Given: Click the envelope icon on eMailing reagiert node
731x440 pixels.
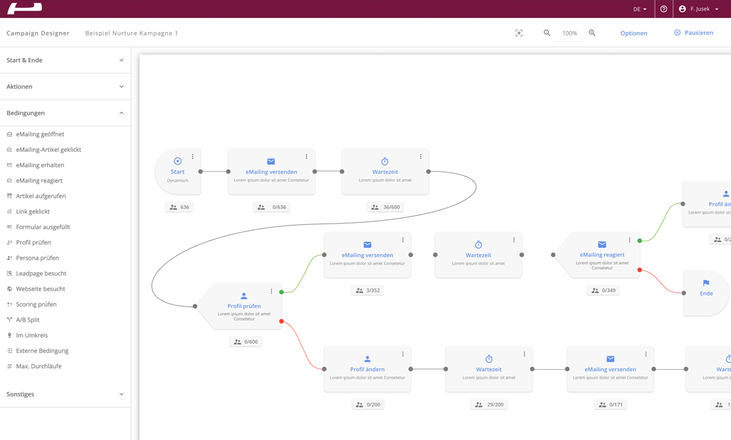Looking at the screenshot, I should [602, 244].
